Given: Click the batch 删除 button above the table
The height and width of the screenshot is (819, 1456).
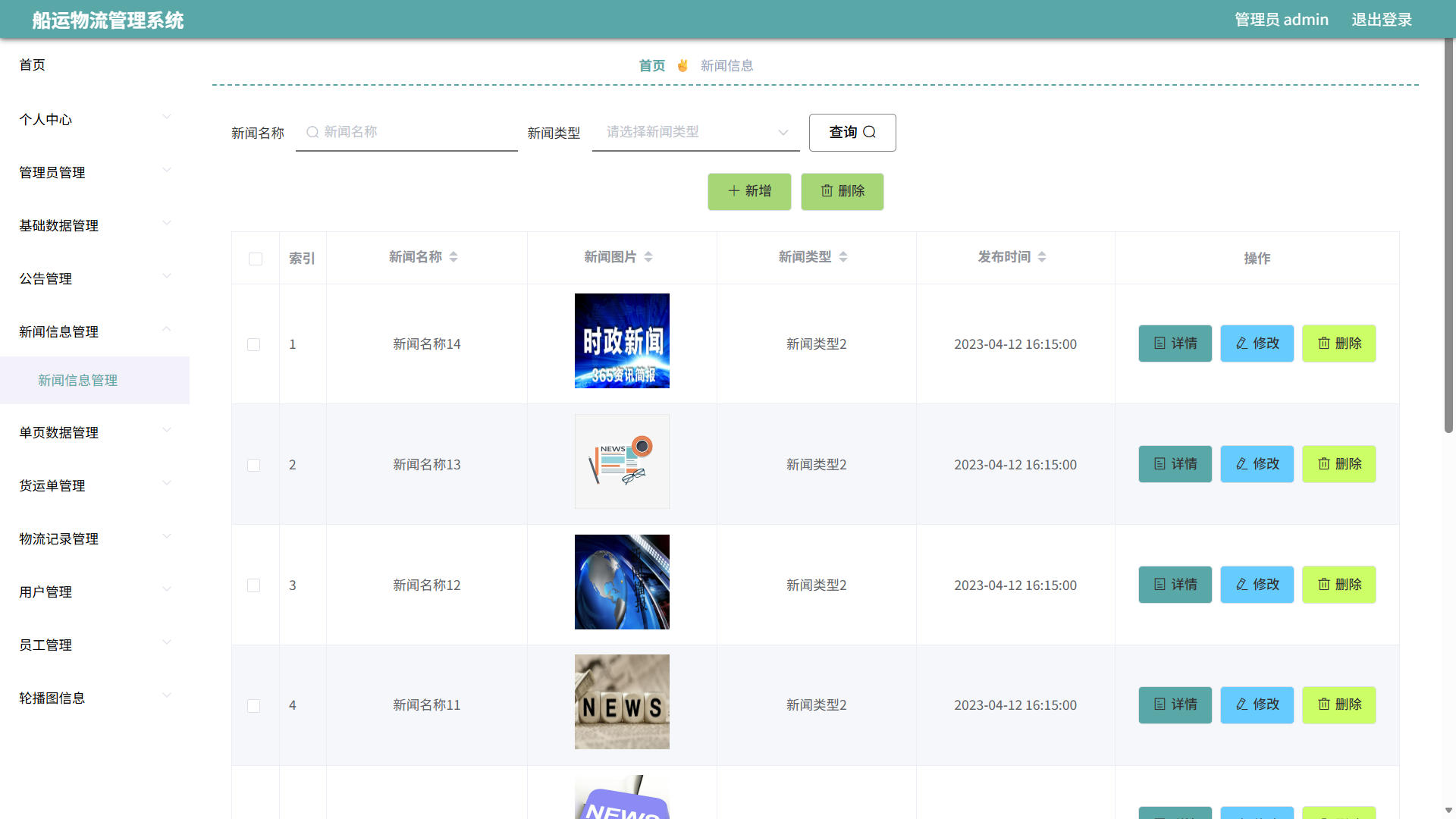Looking at the screenshot, I should 843,191.
